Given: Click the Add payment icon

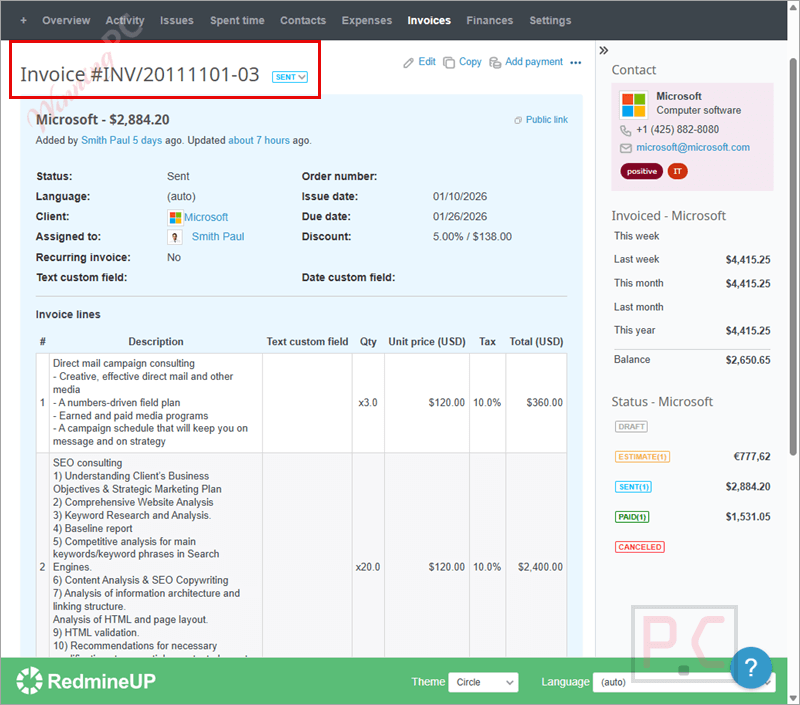Looking at the screenshot, I should [x=495, y=63].
